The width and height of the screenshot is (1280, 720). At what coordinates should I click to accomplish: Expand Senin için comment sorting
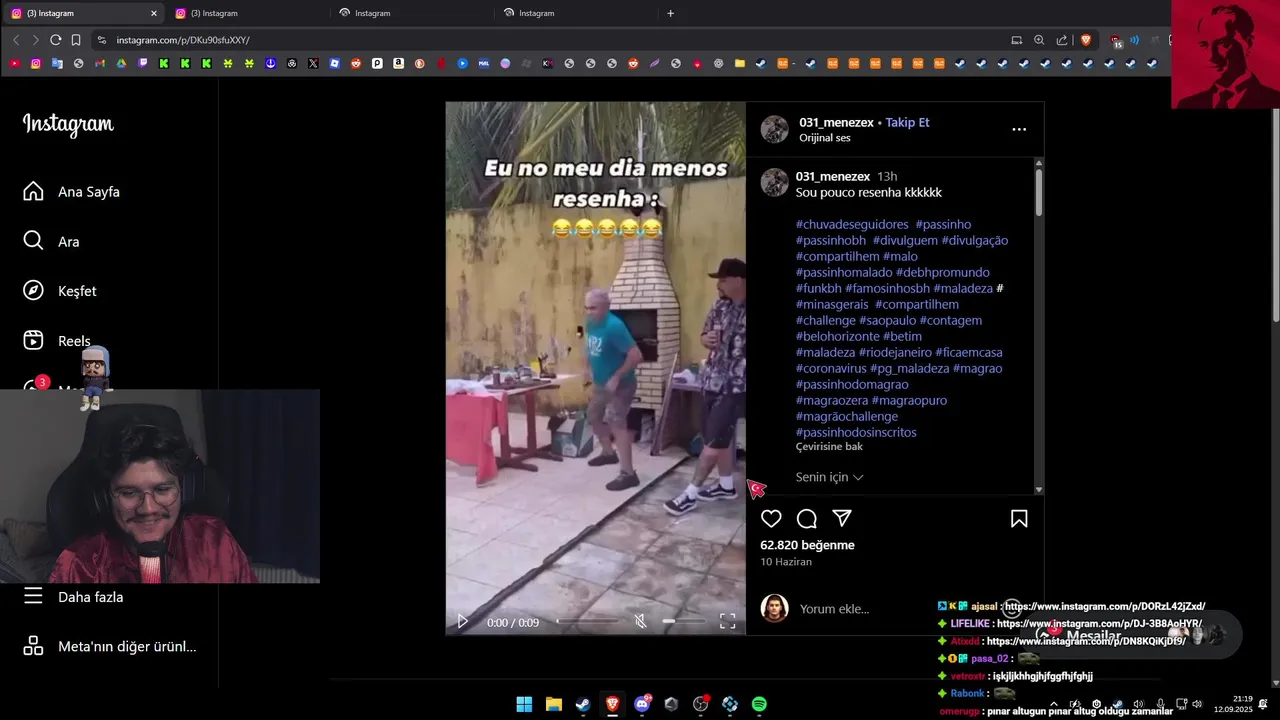pos(829,477)
